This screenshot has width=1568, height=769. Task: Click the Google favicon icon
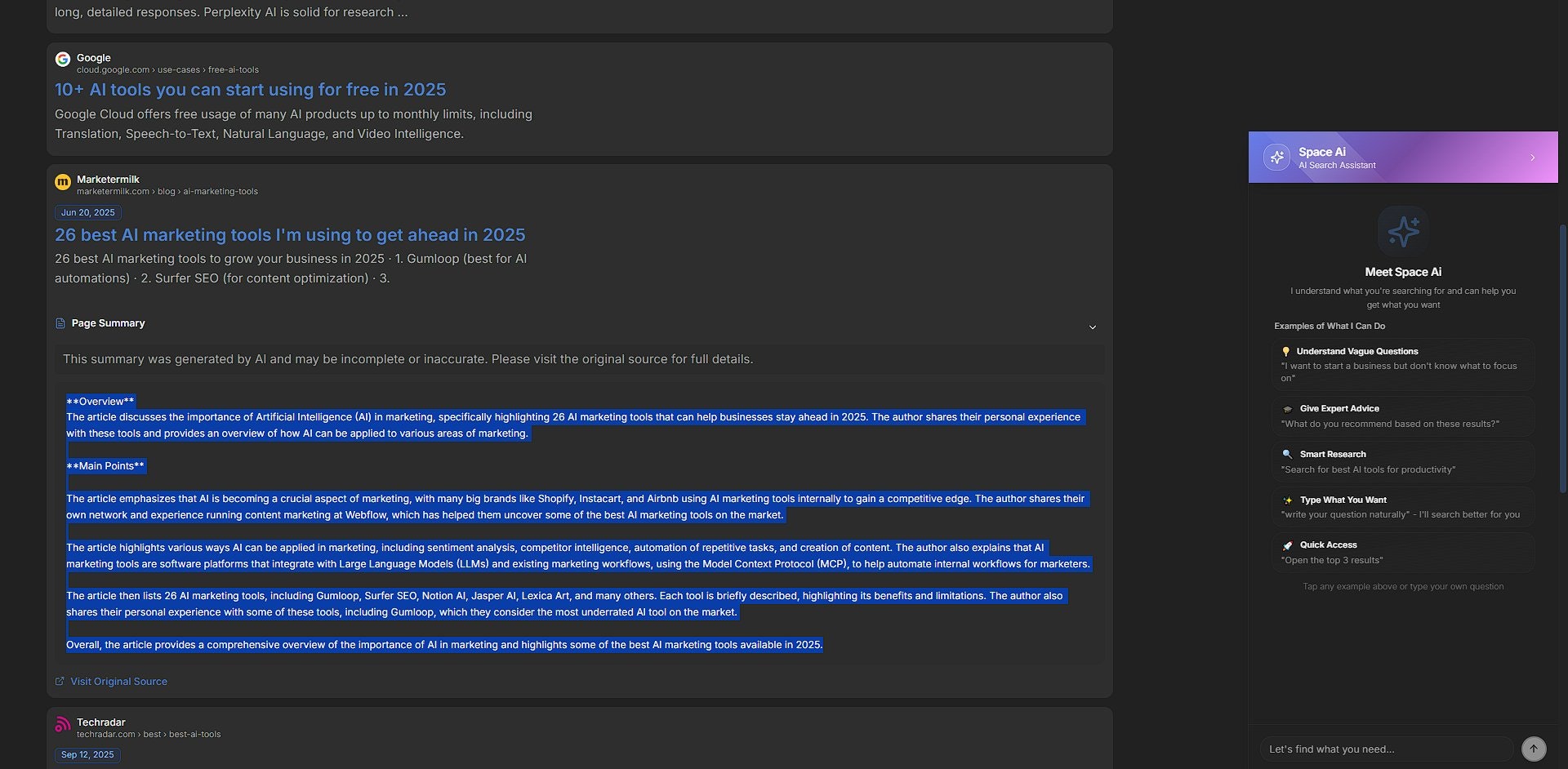(62, 60)
